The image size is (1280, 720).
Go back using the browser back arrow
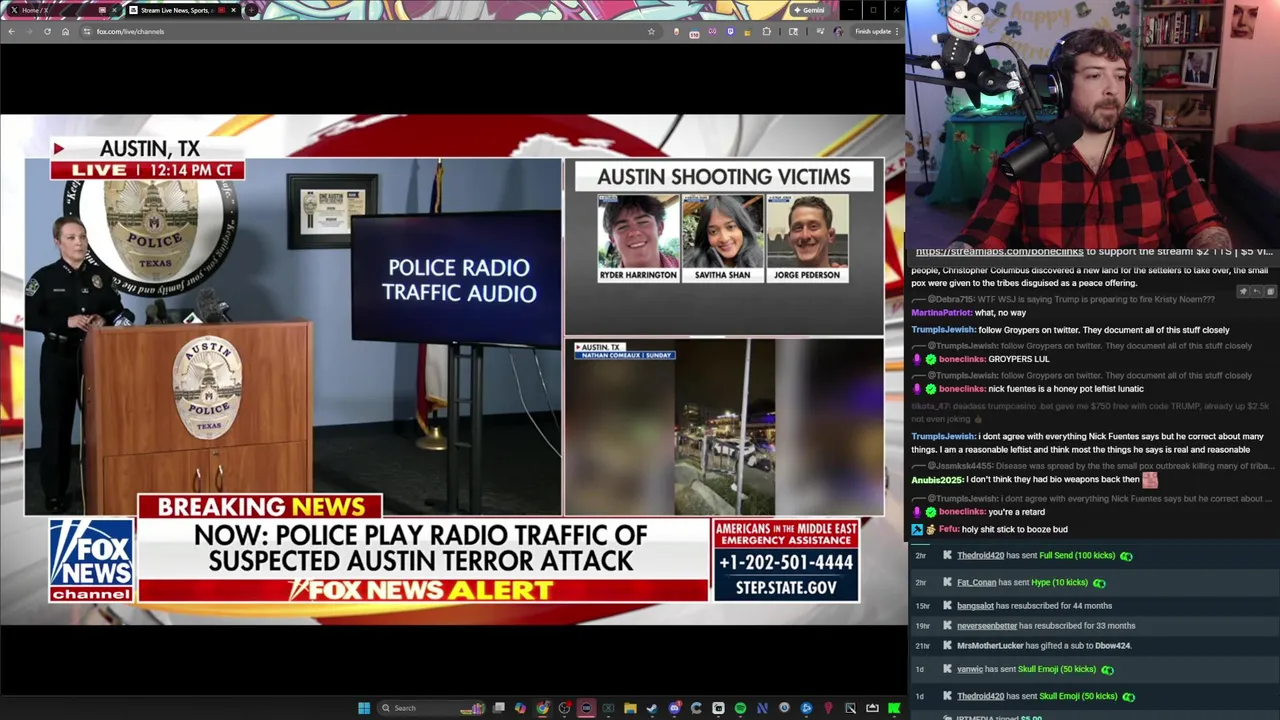[x=11, y=31]
